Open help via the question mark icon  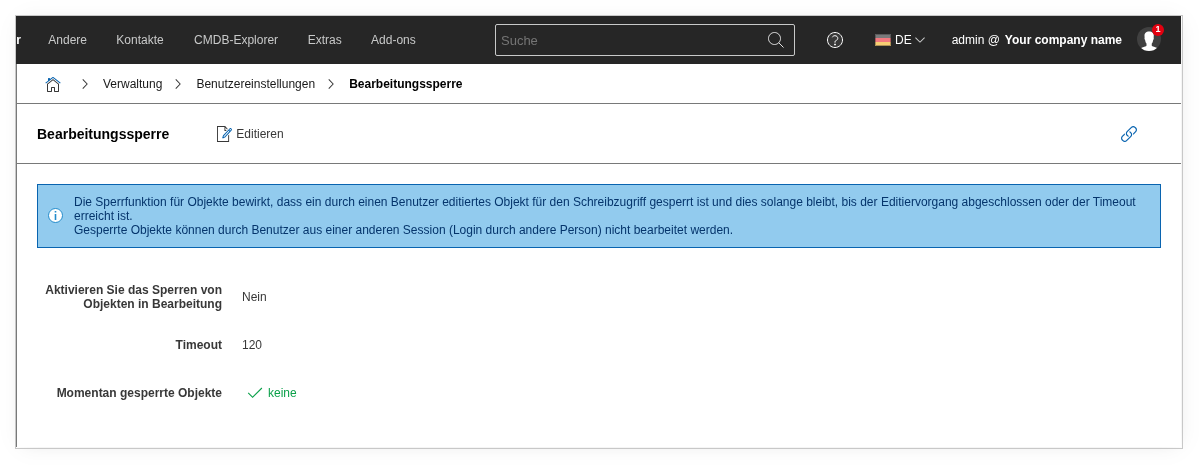click(835, 40)
